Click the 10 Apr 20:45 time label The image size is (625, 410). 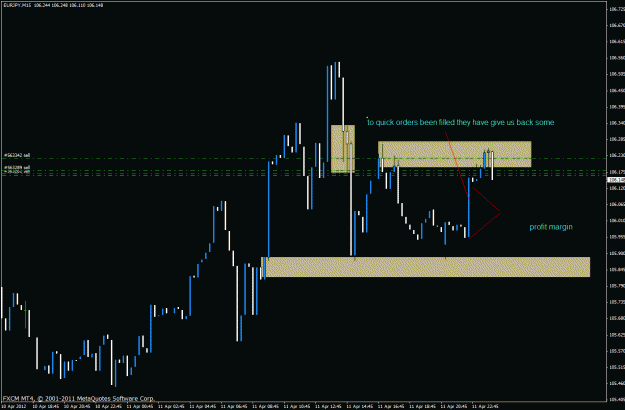(77, 407)
